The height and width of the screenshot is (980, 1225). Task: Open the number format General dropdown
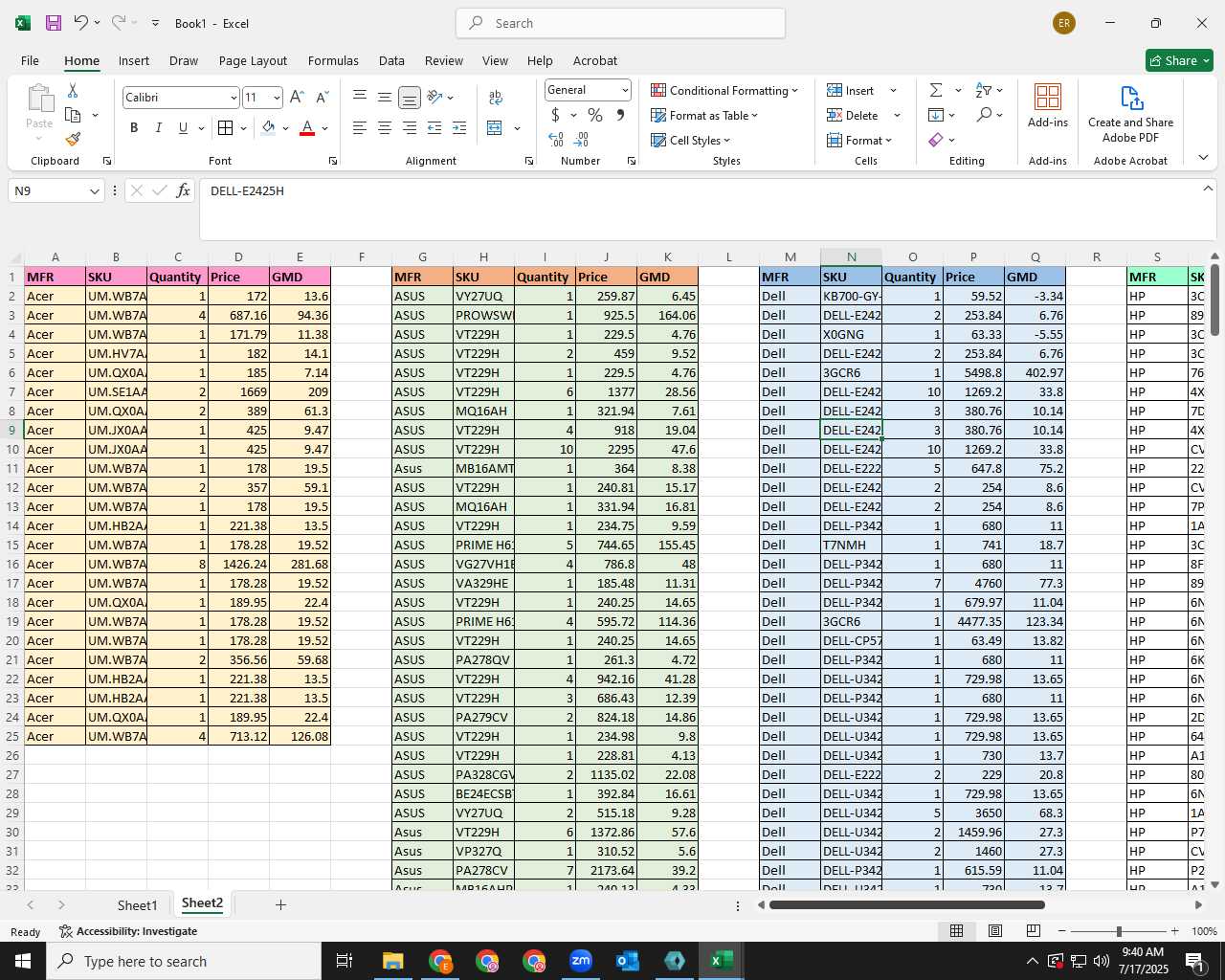625,90
